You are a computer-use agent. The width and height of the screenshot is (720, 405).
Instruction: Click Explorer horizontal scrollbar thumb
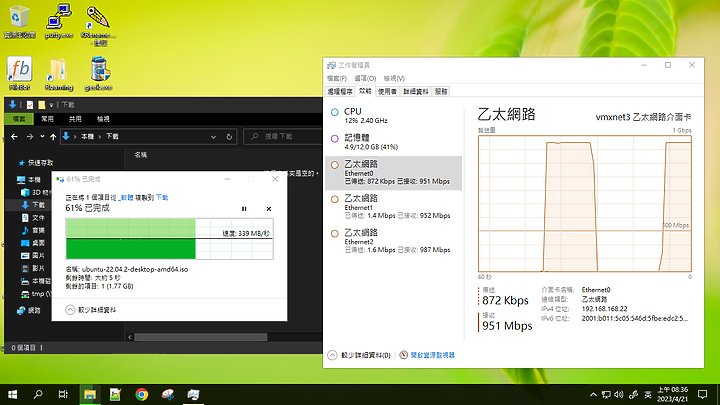click(200, 337)
